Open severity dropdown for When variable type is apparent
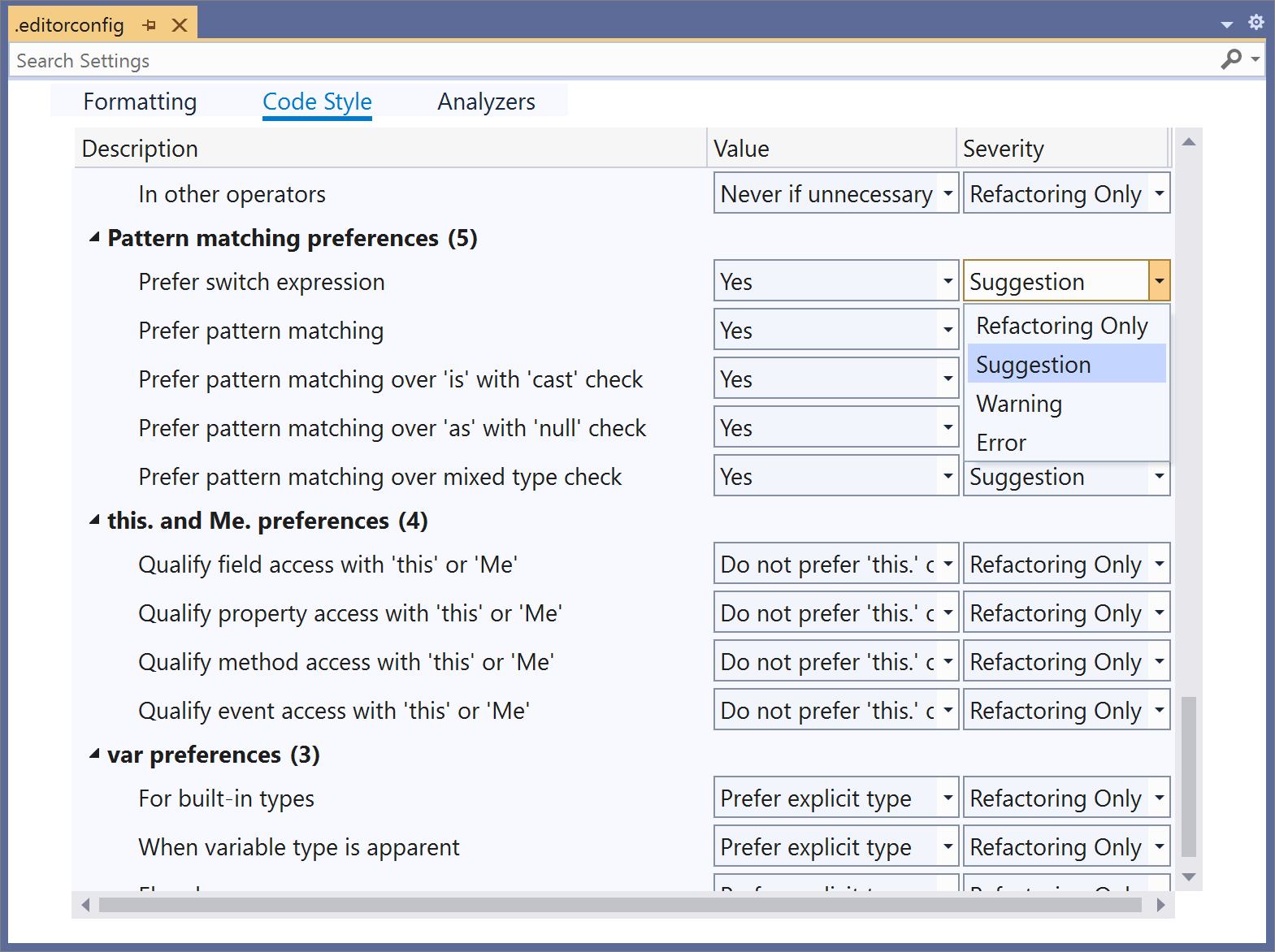 1159,846
